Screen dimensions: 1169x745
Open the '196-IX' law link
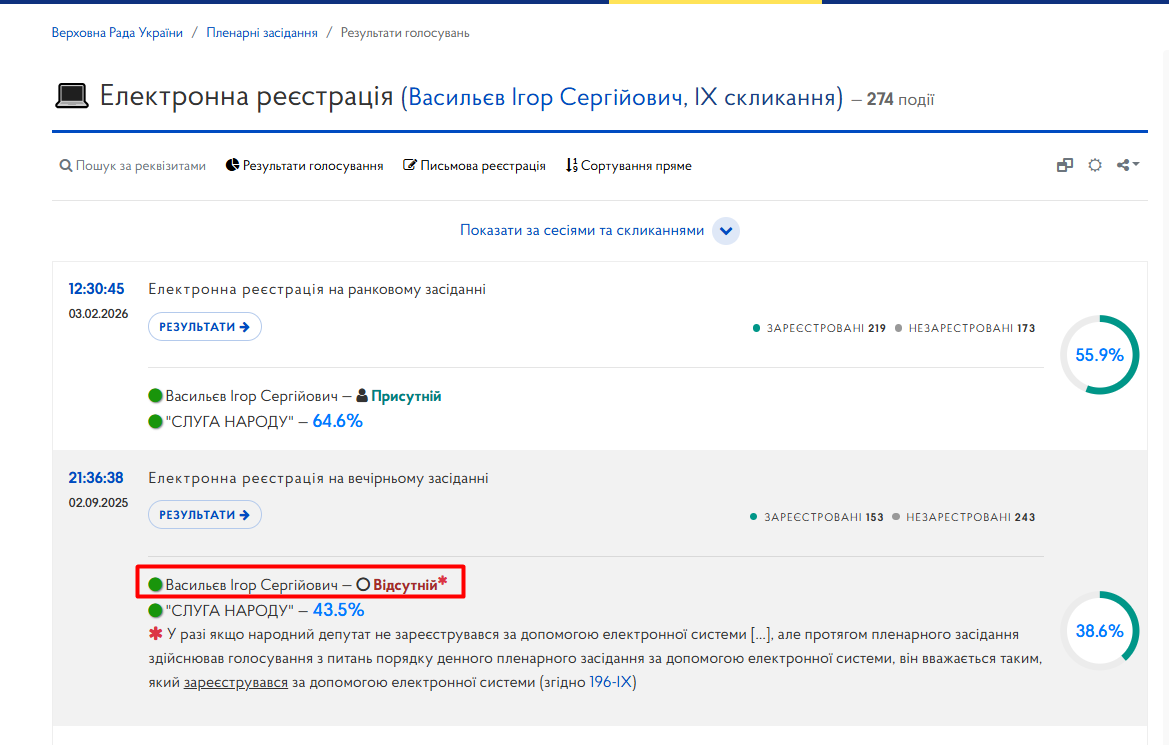(611, 682)
